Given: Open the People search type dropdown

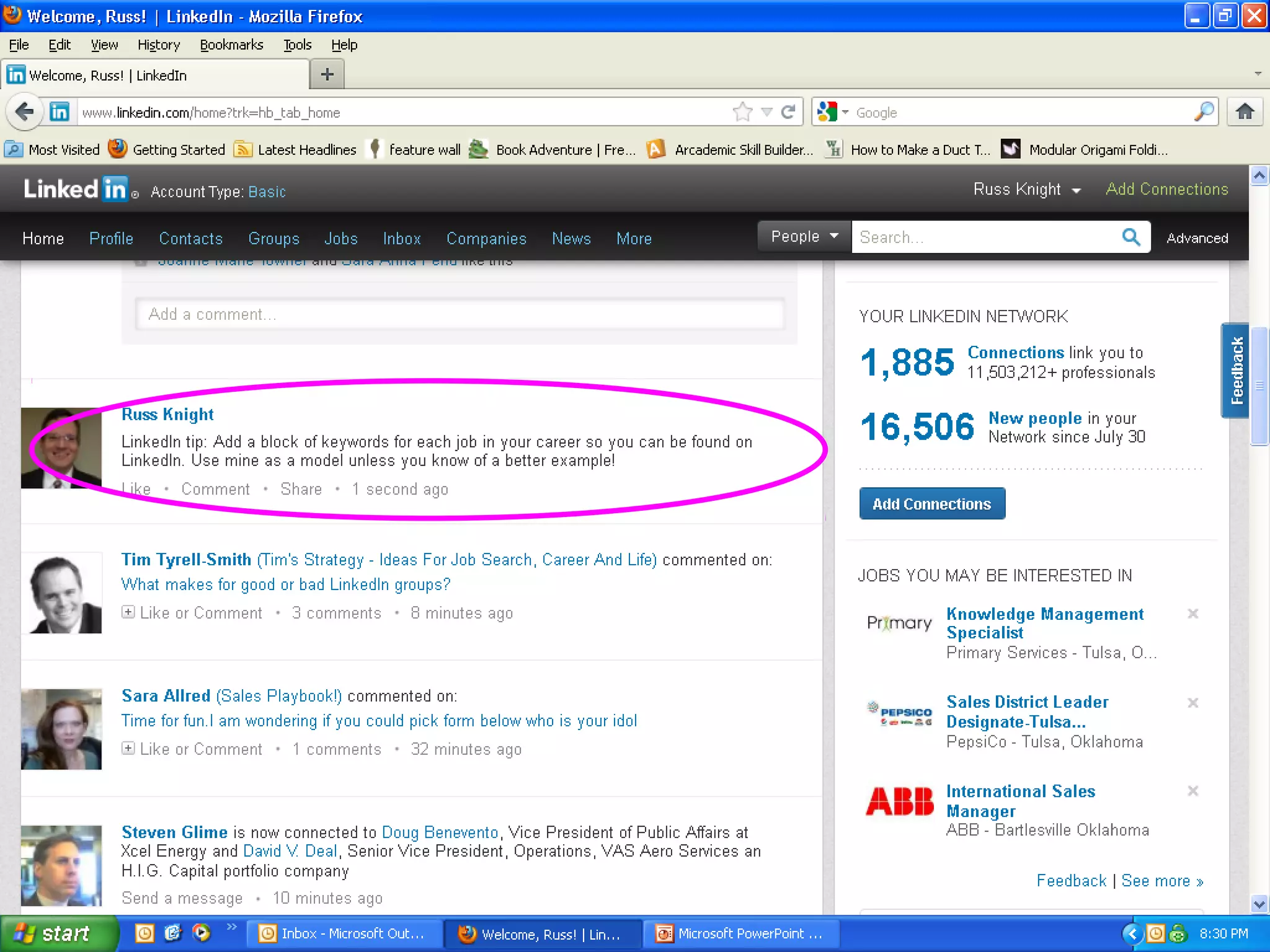Looking at the screenshot, I should click(804, 237).
